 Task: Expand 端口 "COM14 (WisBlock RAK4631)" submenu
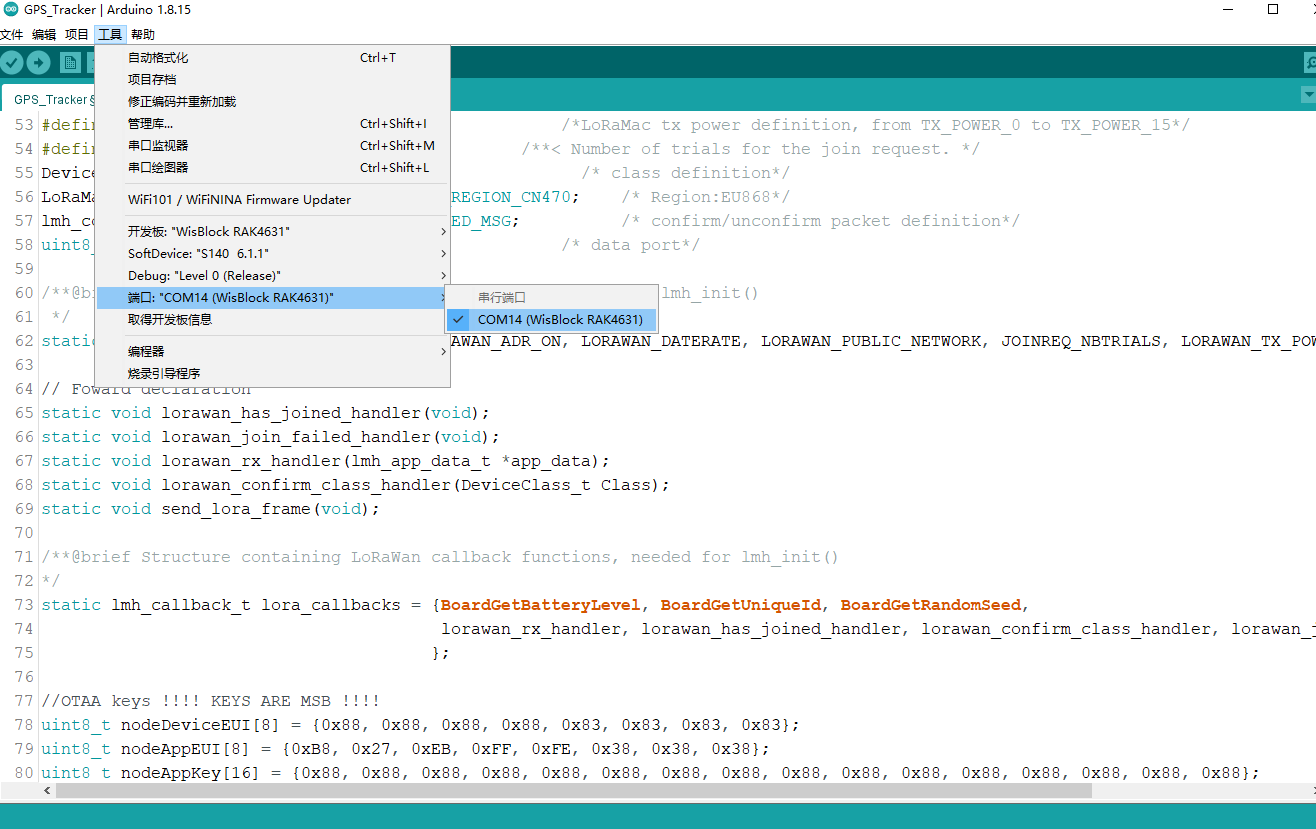click(273, 298)
